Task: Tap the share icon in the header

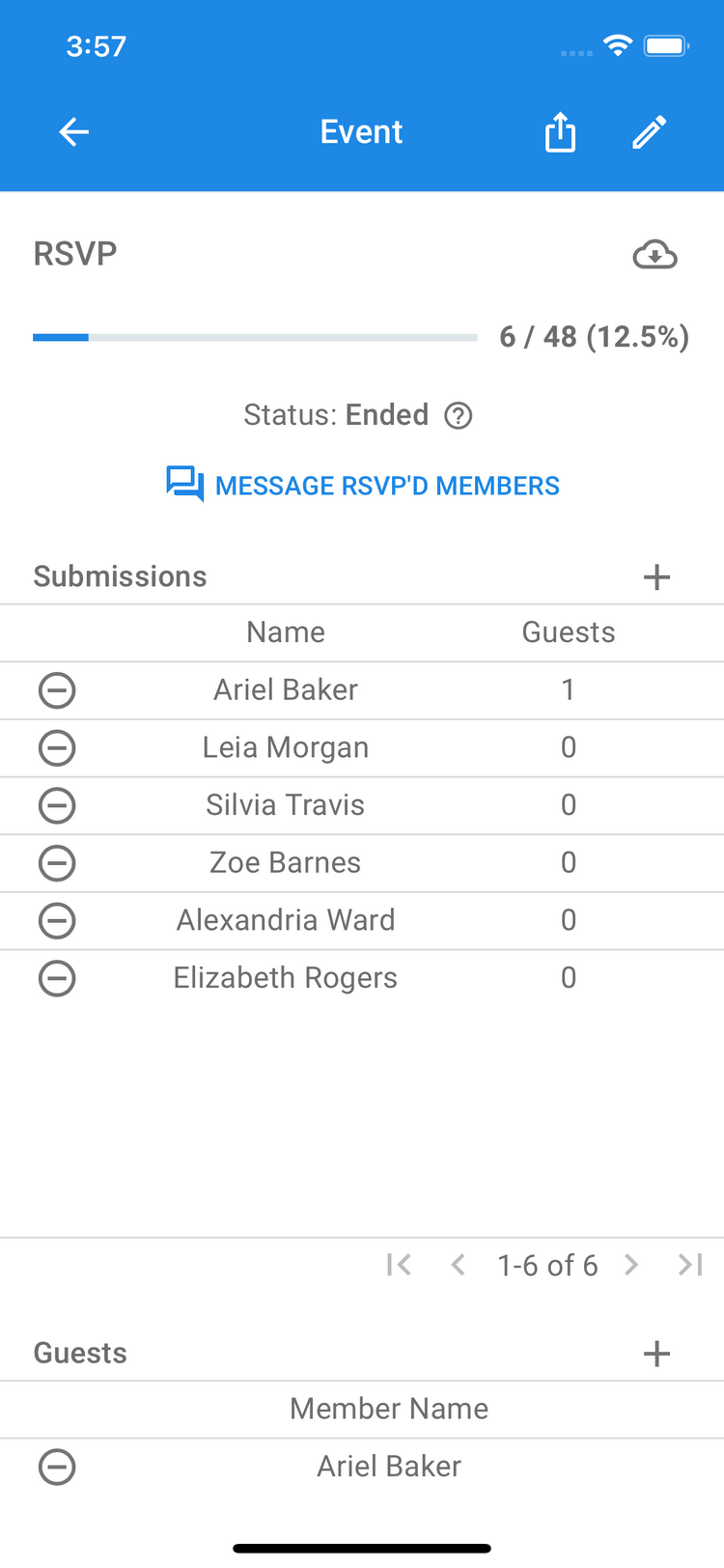Action: click(x=560, y=132)
